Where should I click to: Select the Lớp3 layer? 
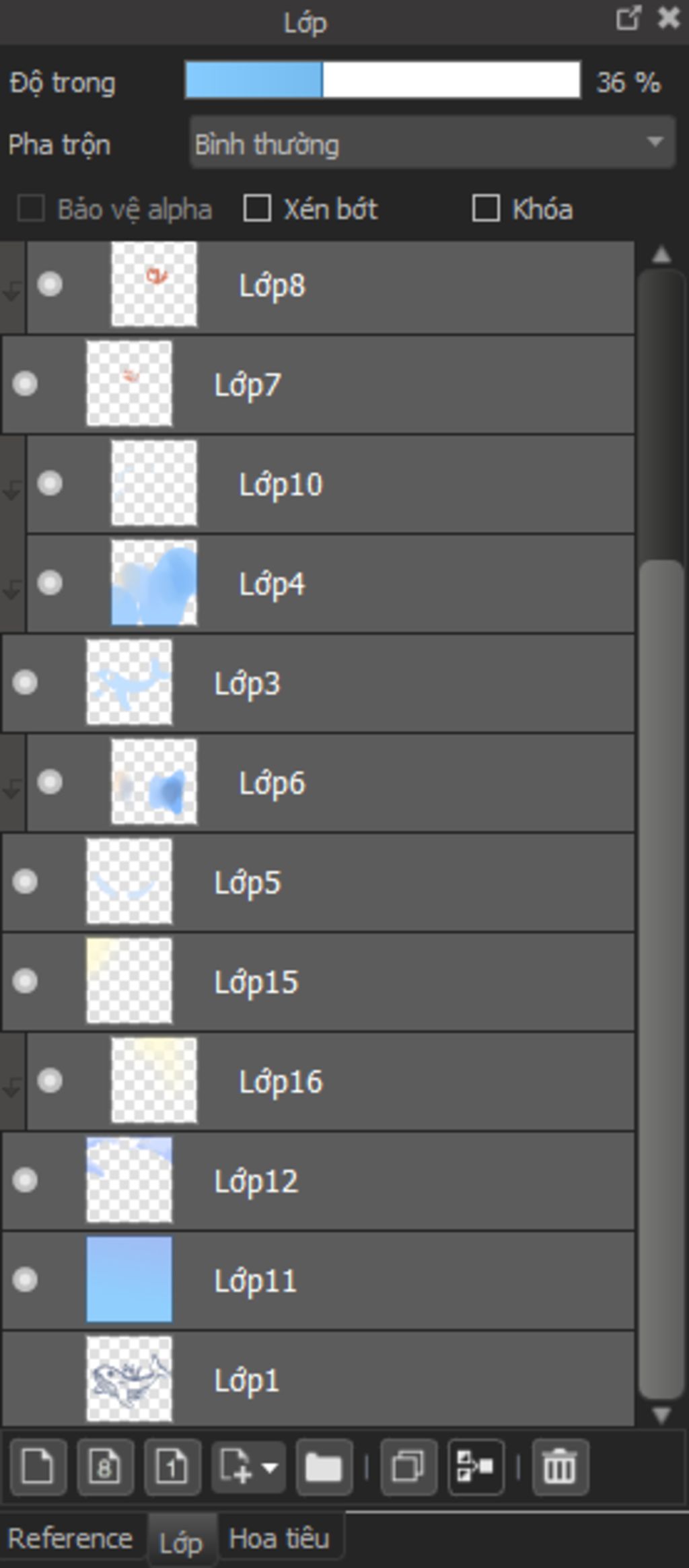(404, 683)
